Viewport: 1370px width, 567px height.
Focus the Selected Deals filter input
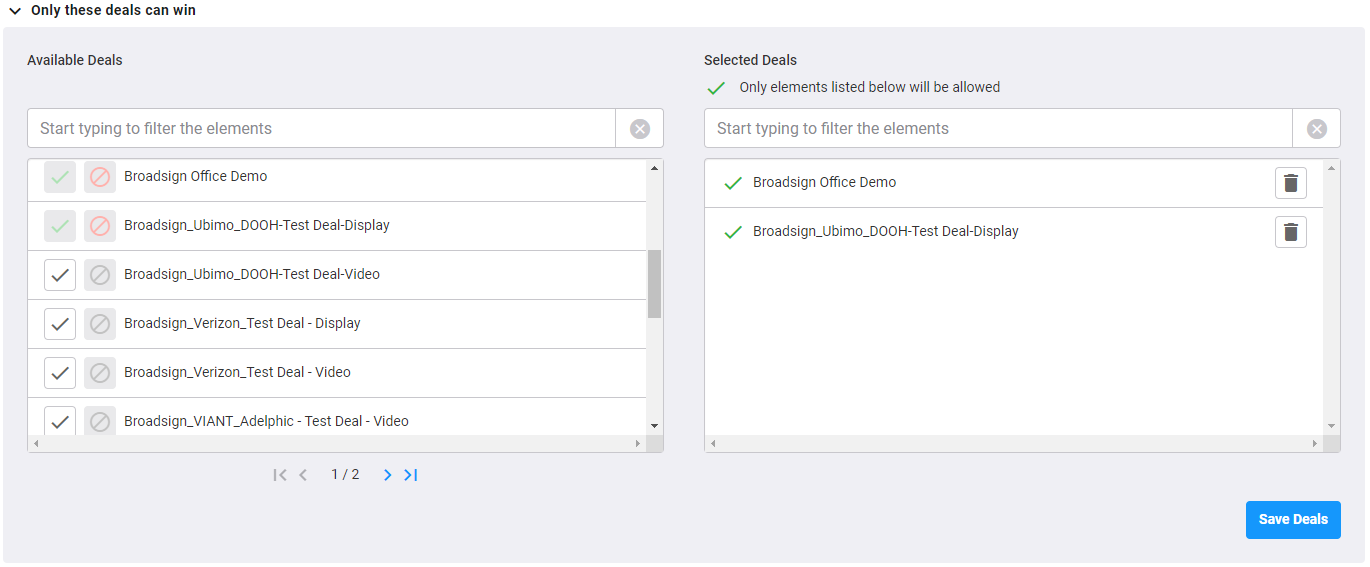pos(998,129)
